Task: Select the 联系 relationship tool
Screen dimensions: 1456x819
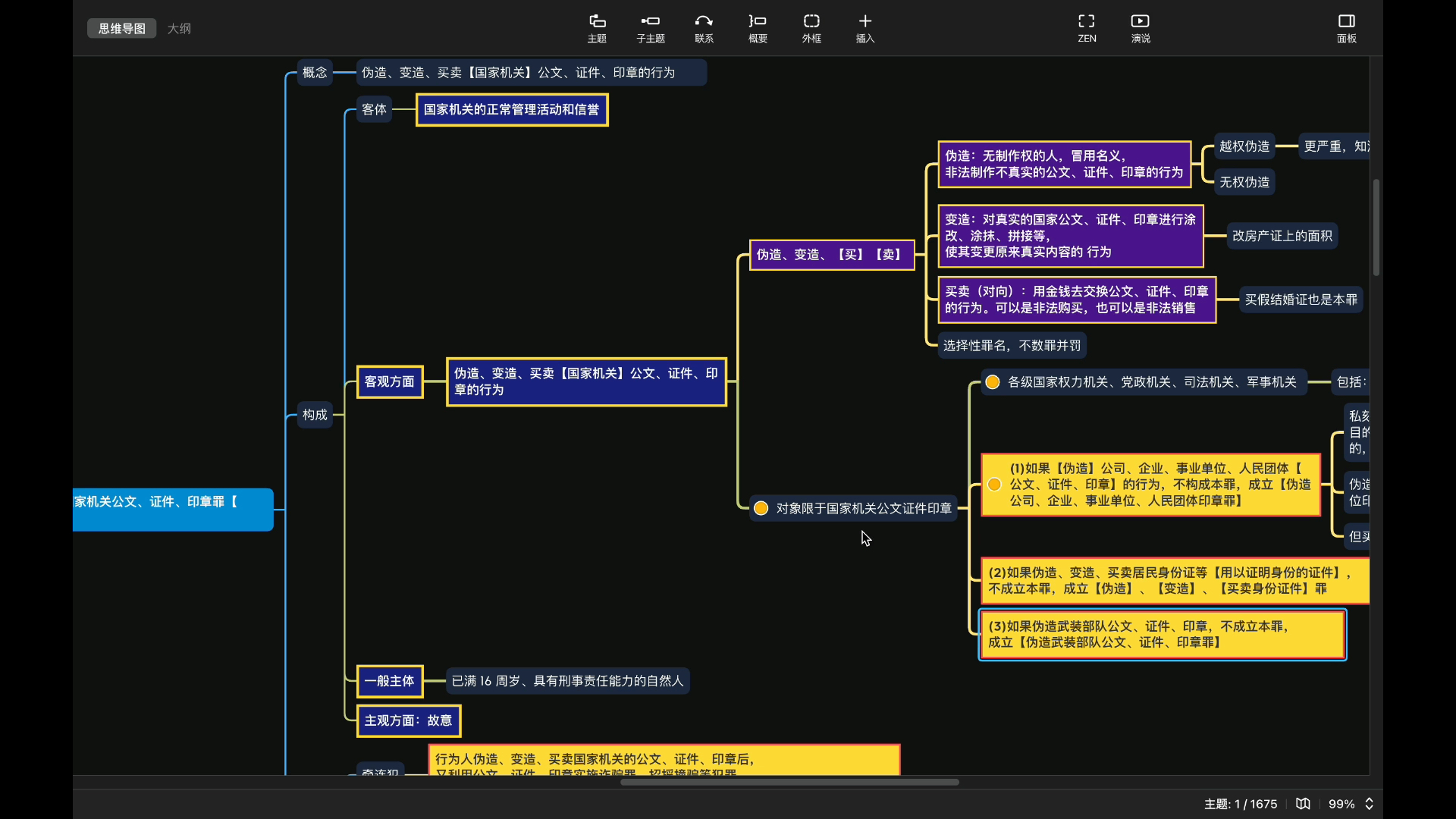Action: [704, 28]
